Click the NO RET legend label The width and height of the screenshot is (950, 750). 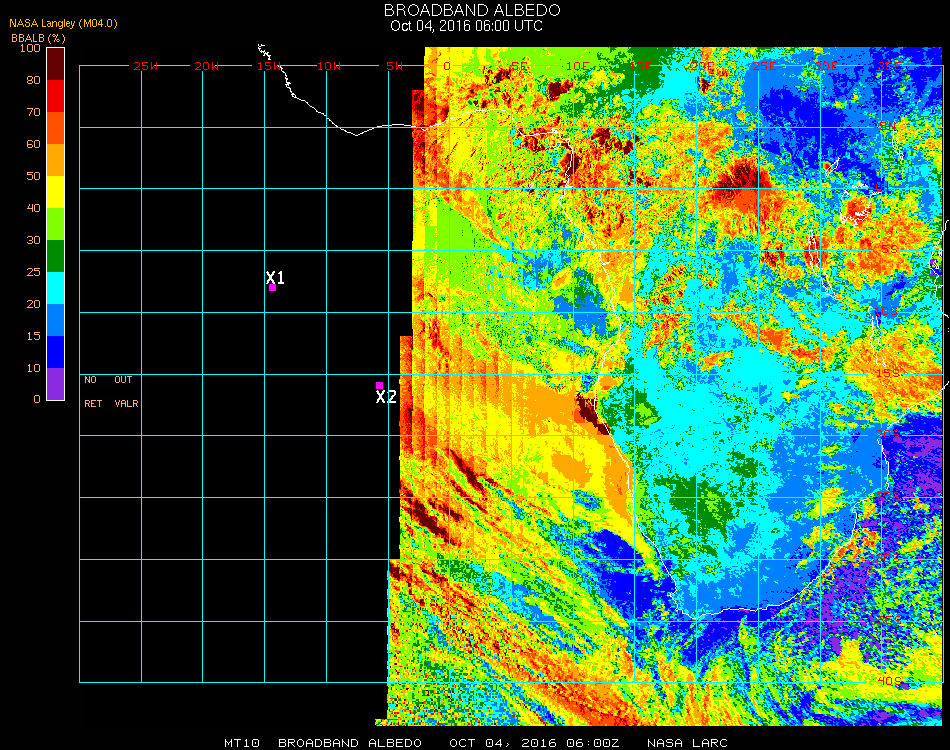91,392
